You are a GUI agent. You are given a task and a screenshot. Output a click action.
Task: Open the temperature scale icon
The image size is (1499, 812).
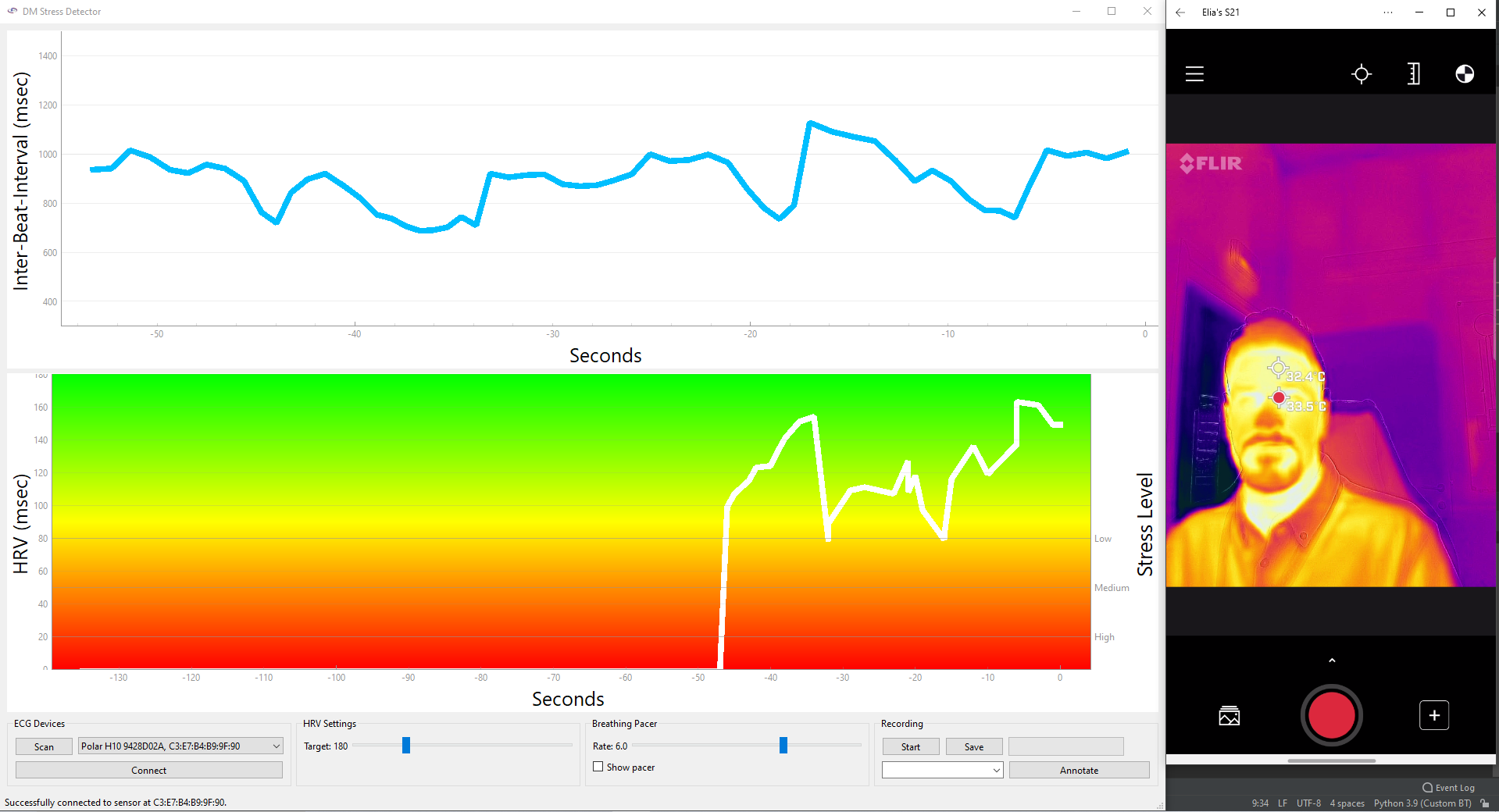point(1413,74)
